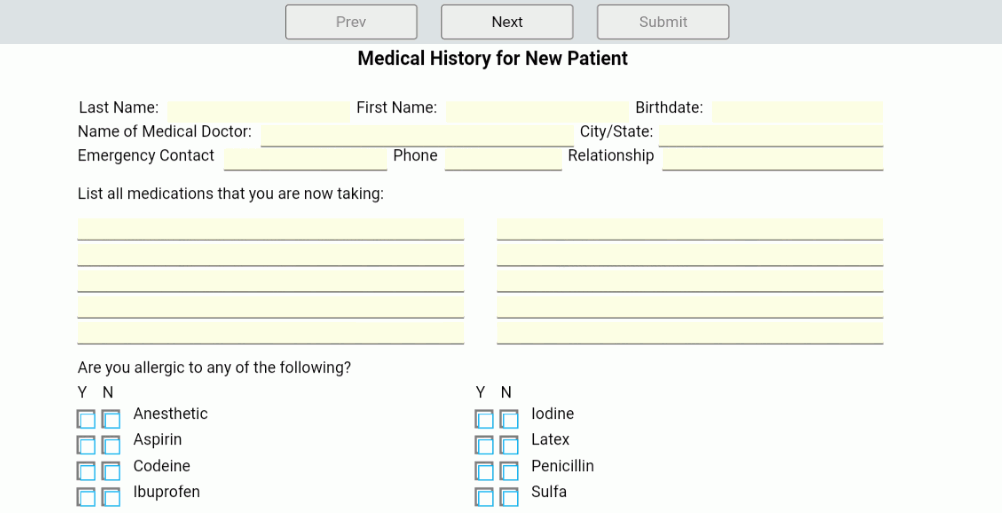The image size is (1002, 513).
Task: Click the Prev button
Action: [x=351, y=22]
